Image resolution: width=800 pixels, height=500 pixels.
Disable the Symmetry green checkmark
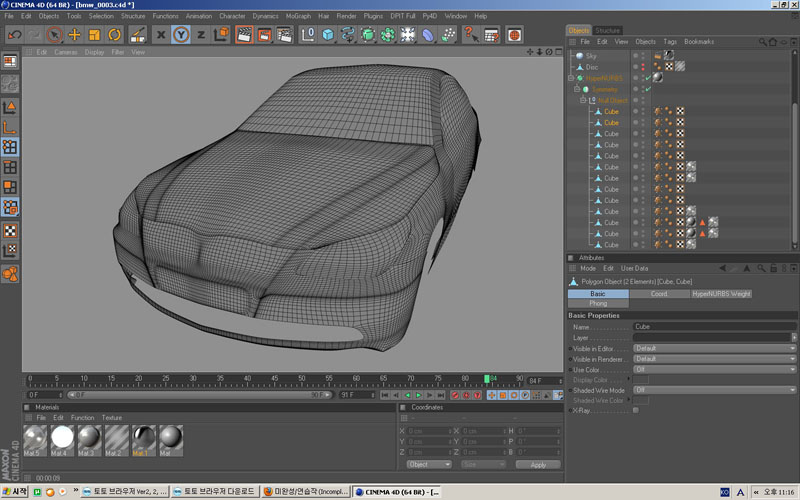click(648, 89)
